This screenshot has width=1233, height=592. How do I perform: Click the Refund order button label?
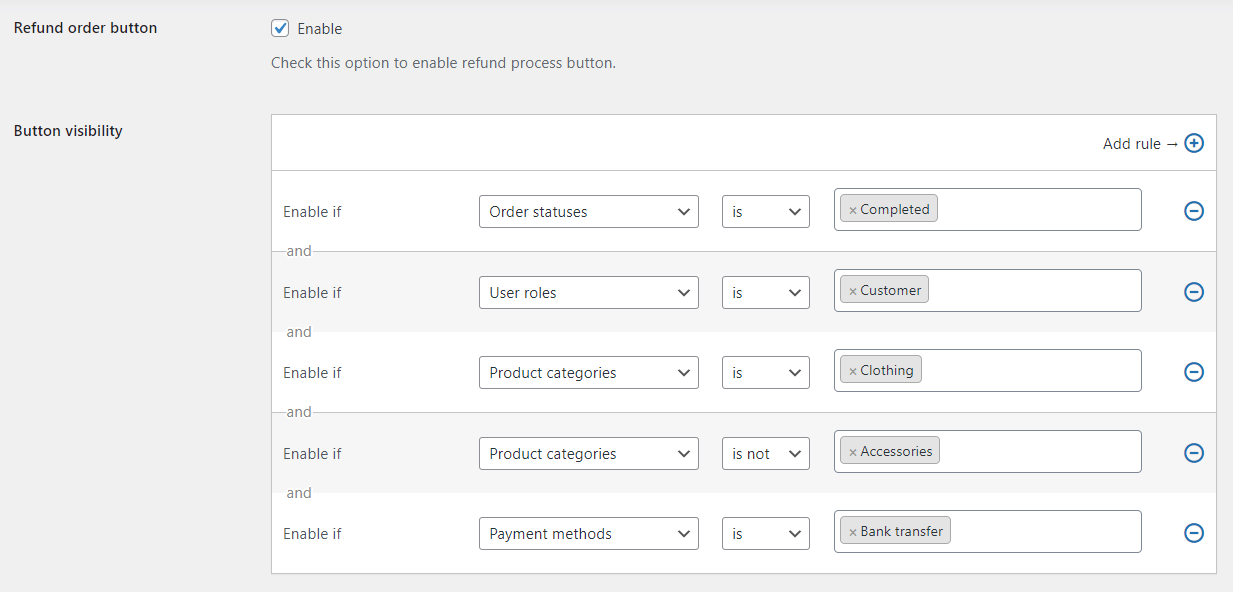85,28
